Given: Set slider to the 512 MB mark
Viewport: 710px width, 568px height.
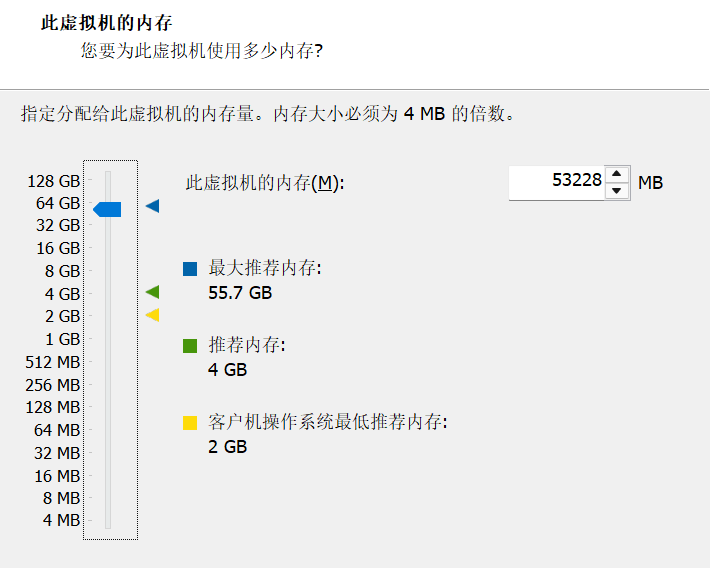Looking at the screenshot, I should 108,361.
